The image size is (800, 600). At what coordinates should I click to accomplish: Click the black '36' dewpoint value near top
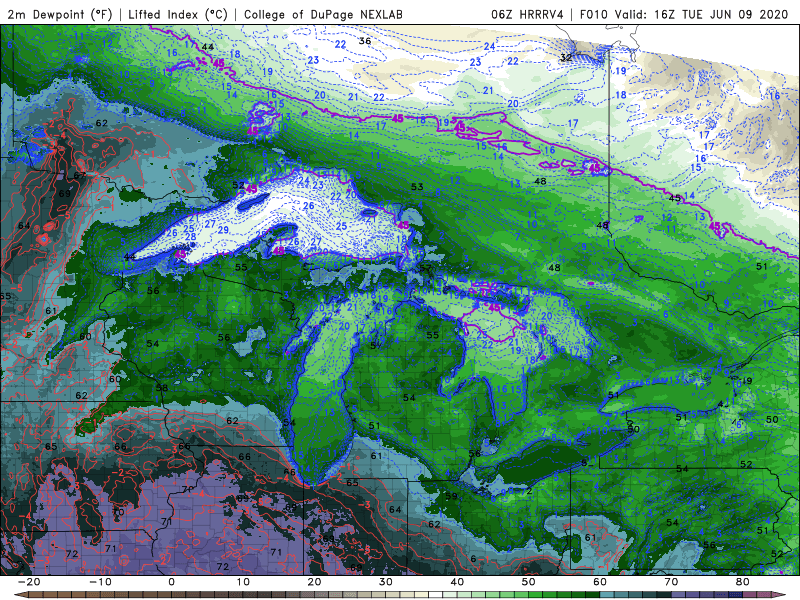coord(365,41)
